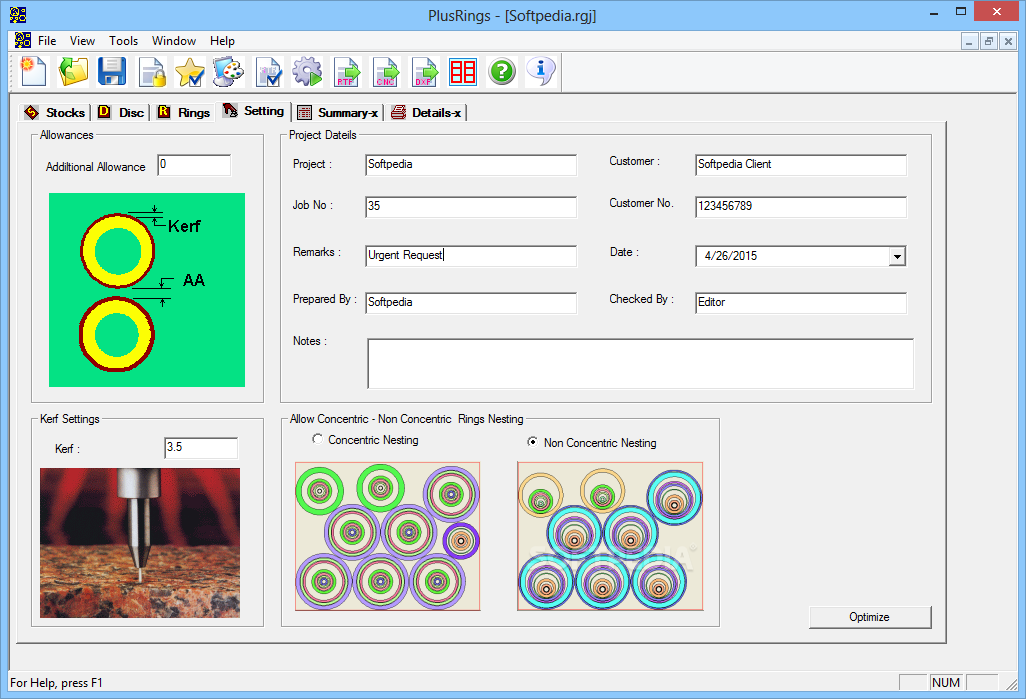Open the Summary-x tab
Viewport: 1026px width, 699px height.
tap(338, 113)
